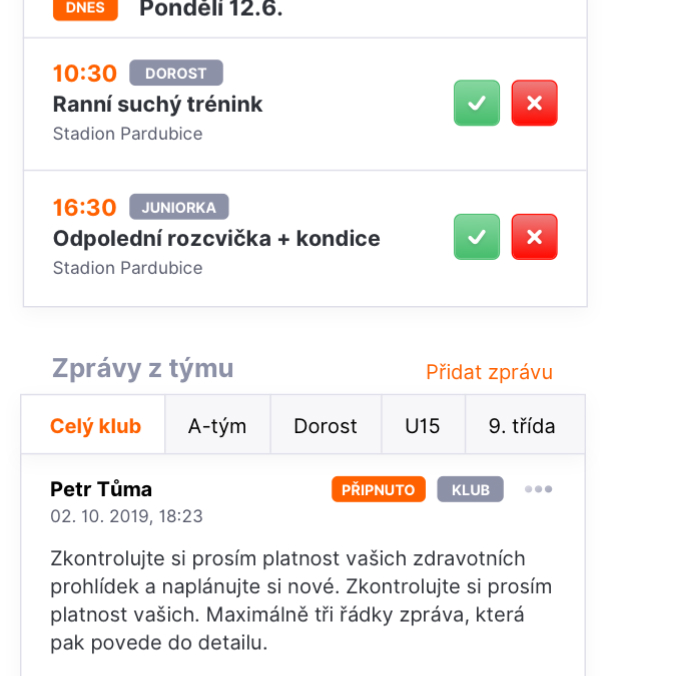Open Ranní suchý trénink event title
676x676 pixels.
point(157,104)
